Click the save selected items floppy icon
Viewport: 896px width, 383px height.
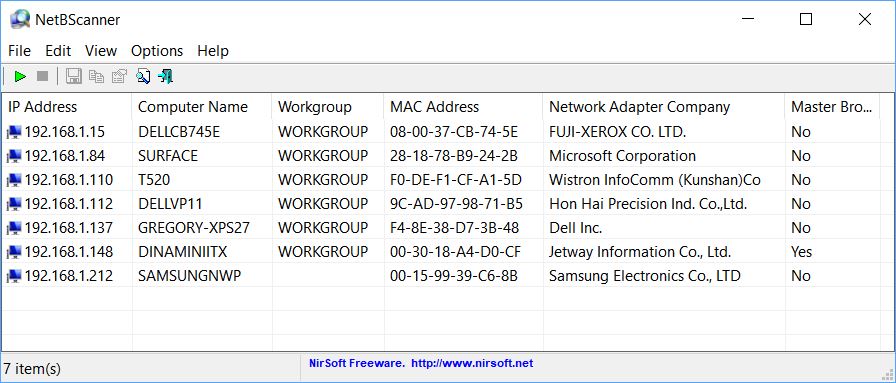[x=74, y=76]
